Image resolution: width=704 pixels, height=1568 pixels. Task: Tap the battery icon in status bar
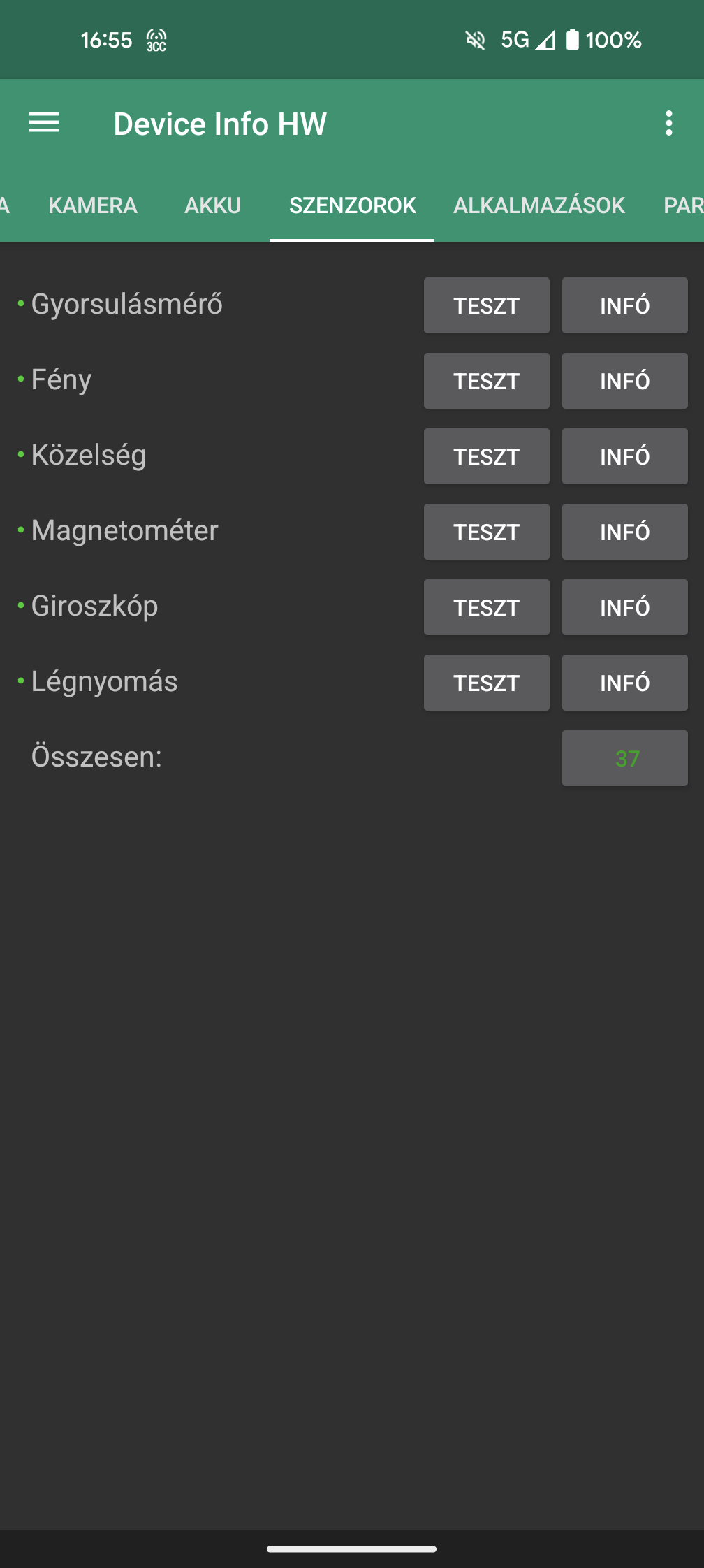573,40
